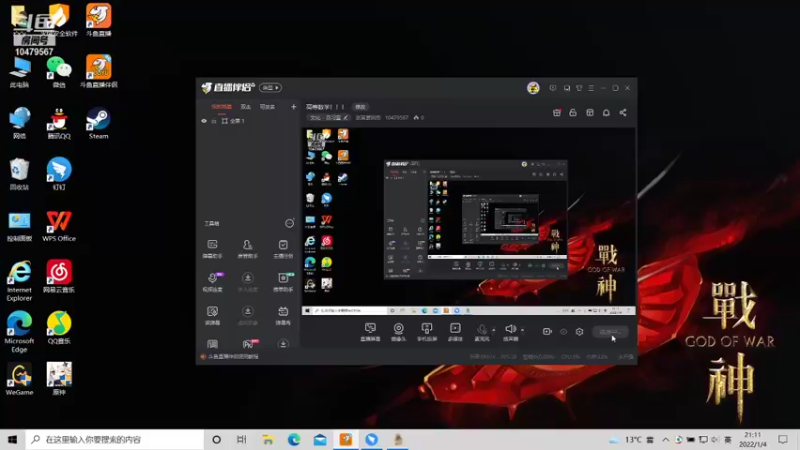
Task: Open the 原神 desktop shortcut
Action: 59,379
